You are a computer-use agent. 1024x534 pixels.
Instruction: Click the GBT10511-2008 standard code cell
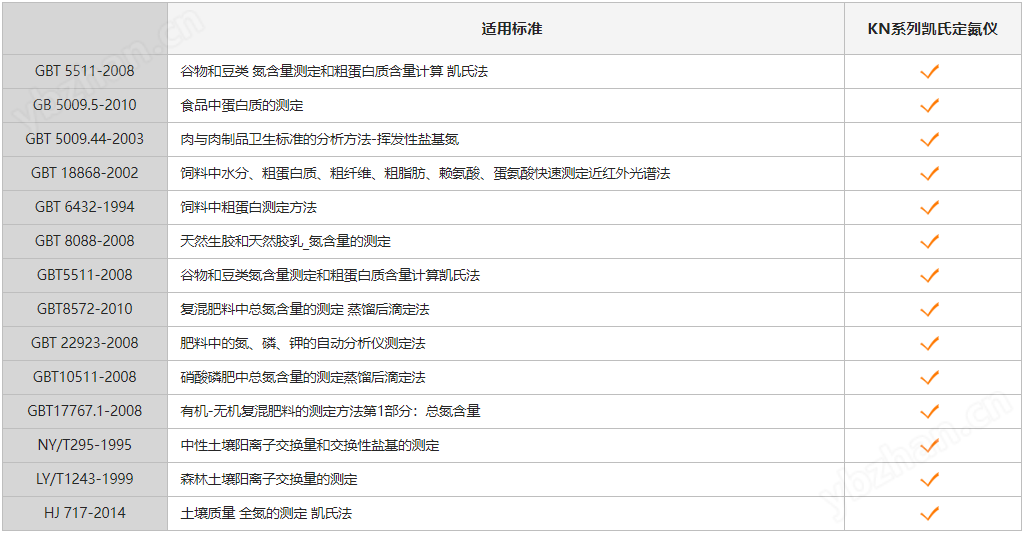tap(85, 377)
